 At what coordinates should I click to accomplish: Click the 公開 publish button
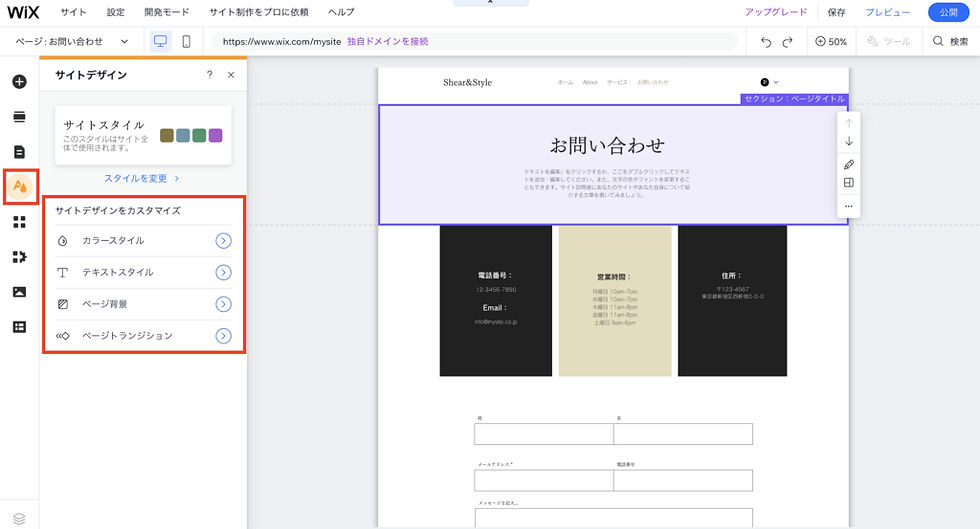(x=948, y=12)
